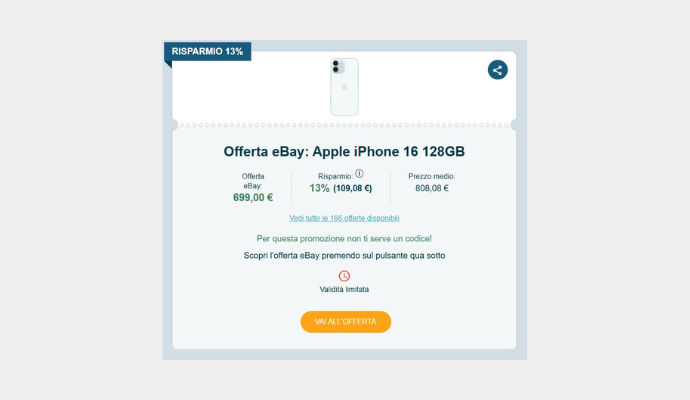Screen dimensions: 690x400
Task: Click the share icon button
Action: click(x=497, y=70)
